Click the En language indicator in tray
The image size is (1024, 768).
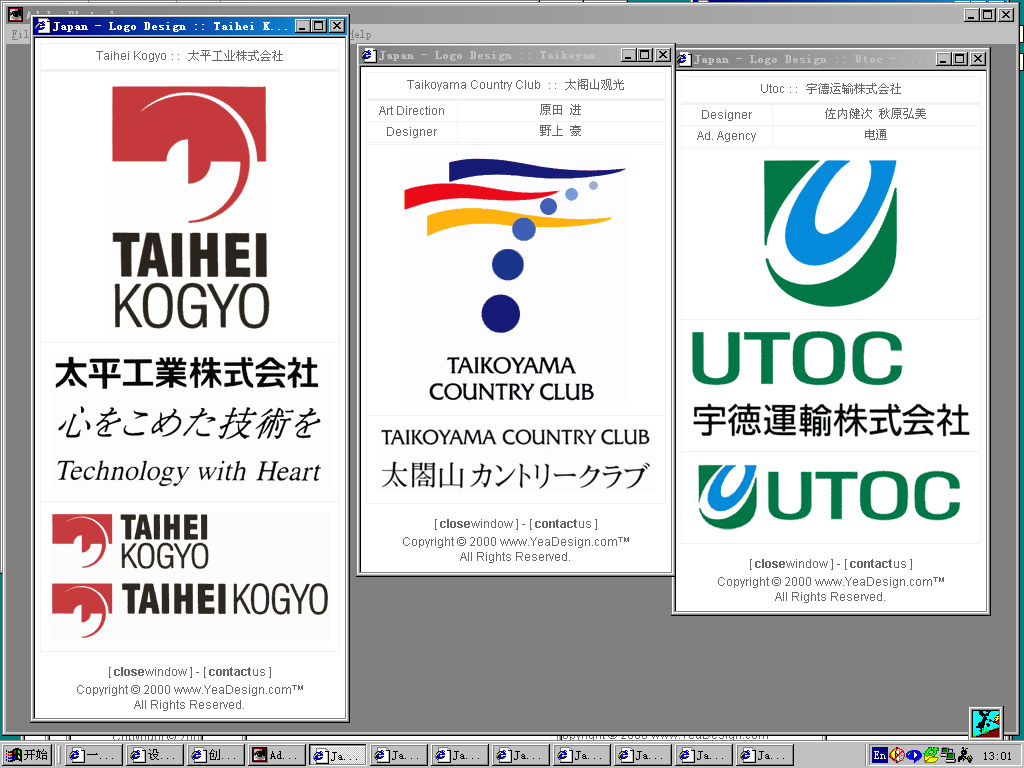click(880, 755)
